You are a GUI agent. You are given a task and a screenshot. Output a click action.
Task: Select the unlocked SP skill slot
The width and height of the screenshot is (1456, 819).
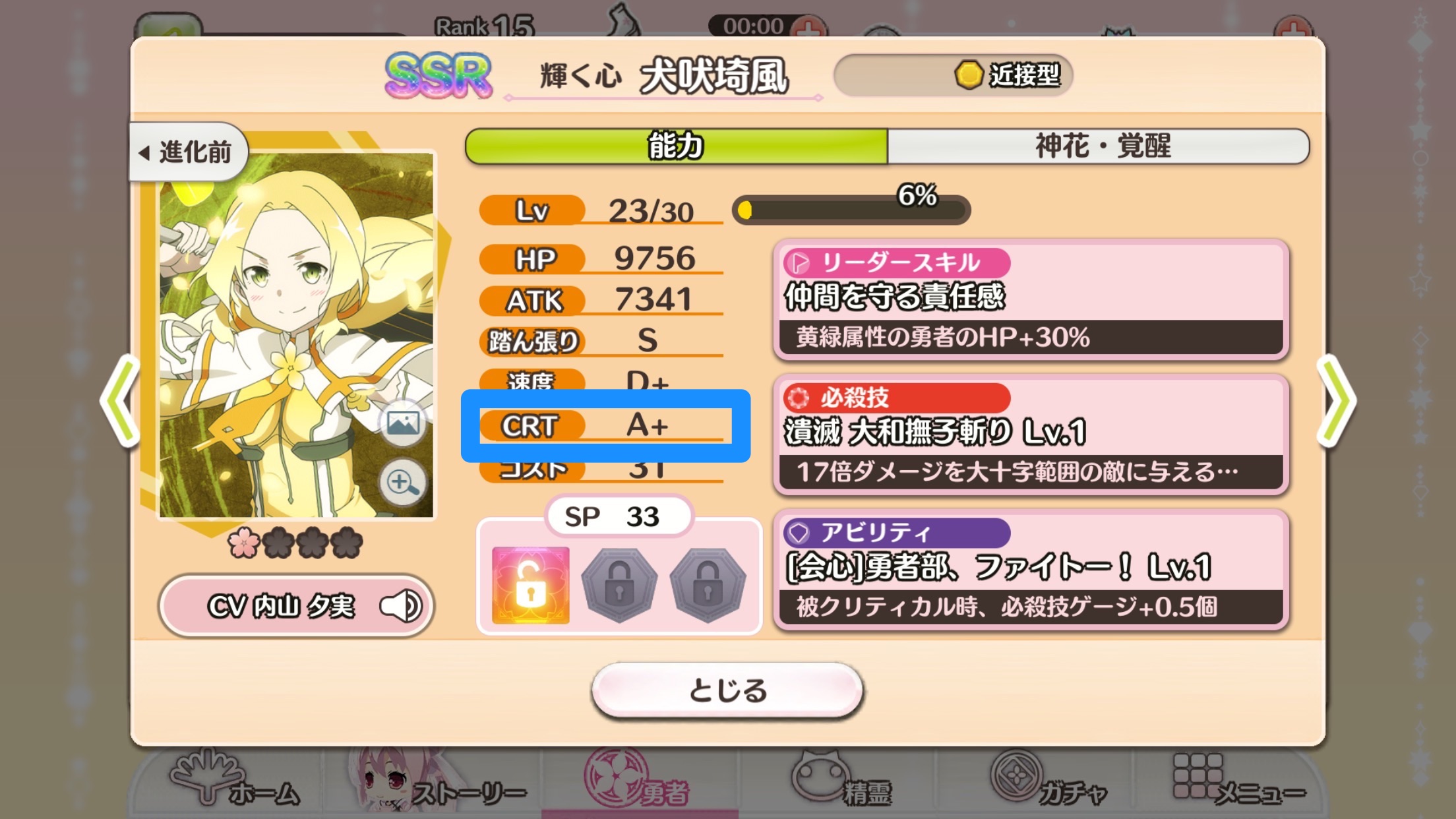coord(530,584)
